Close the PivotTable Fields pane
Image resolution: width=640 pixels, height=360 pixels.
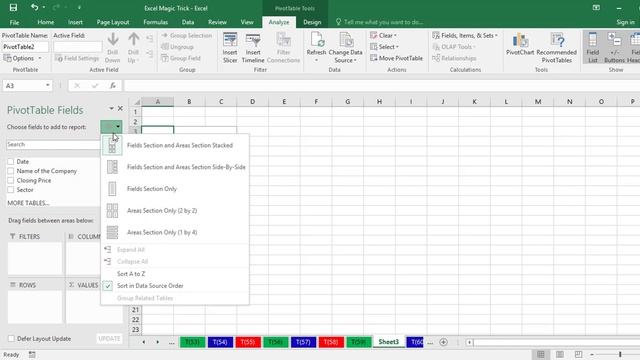[120, 109]
